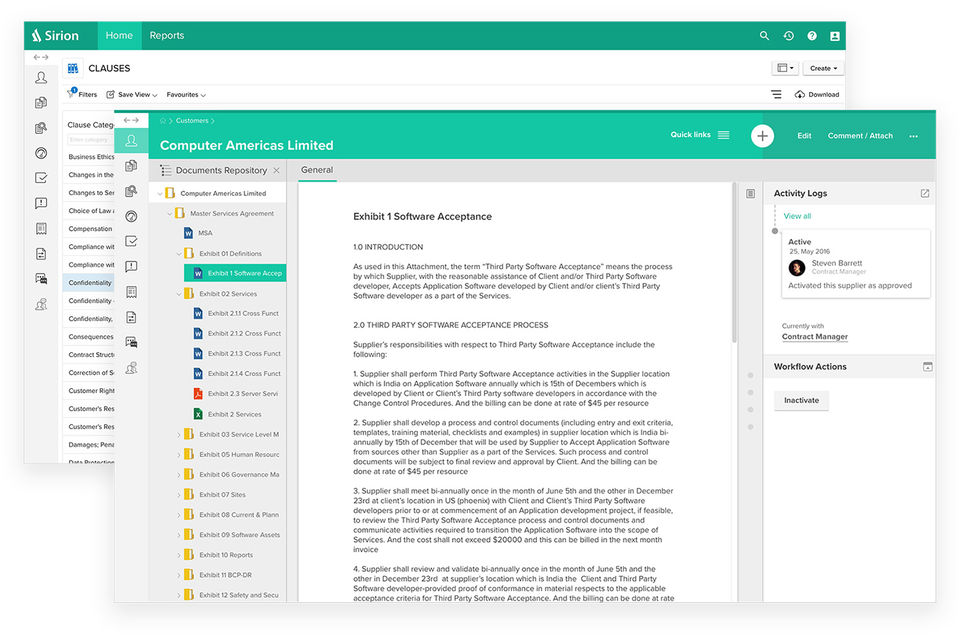Click back/forward arrows in back window

(40, 57)
